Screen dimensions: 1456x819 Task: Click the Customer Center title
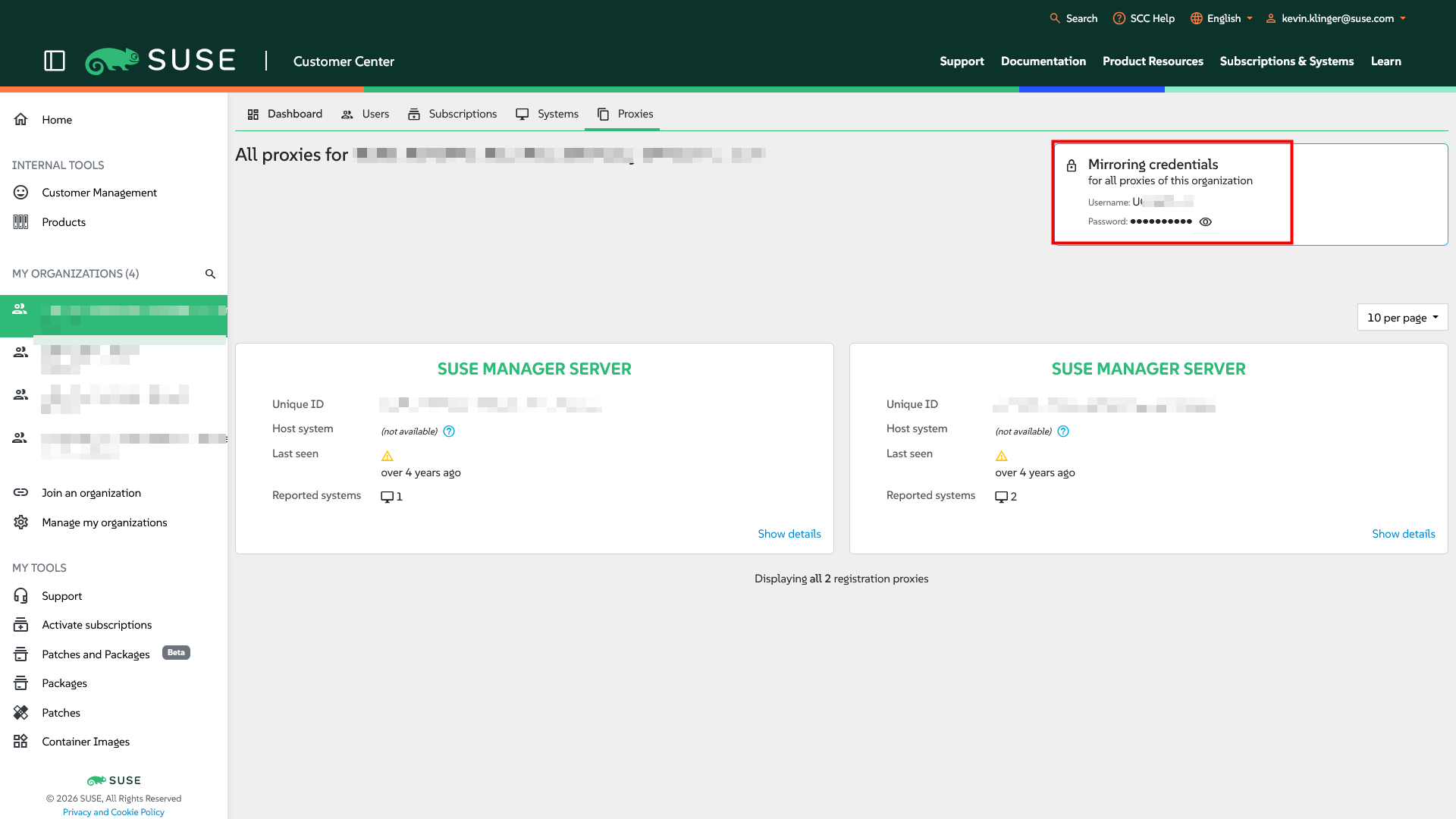[344, 61]
